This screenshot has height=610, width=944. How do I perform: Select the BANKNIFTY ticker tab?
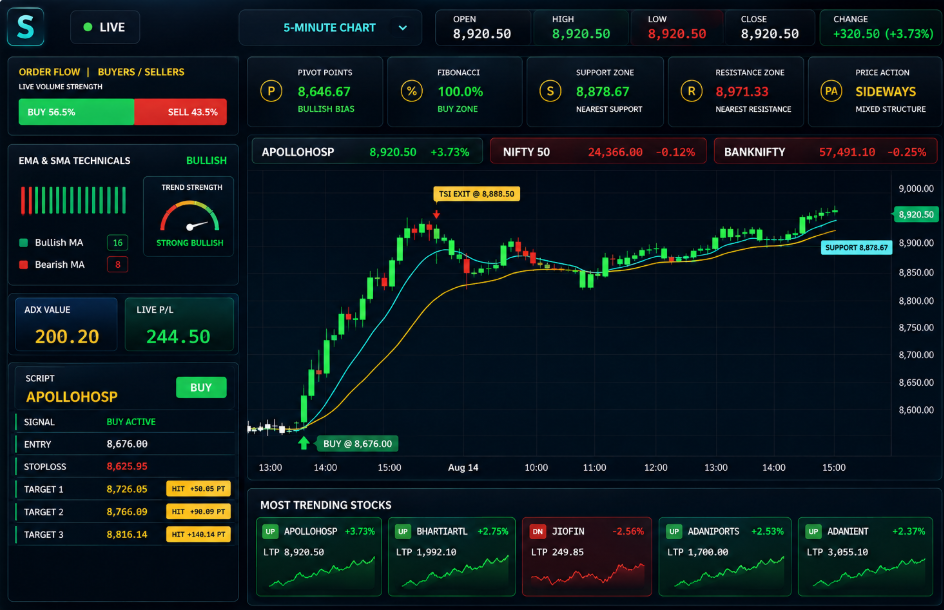coord(825,152)
